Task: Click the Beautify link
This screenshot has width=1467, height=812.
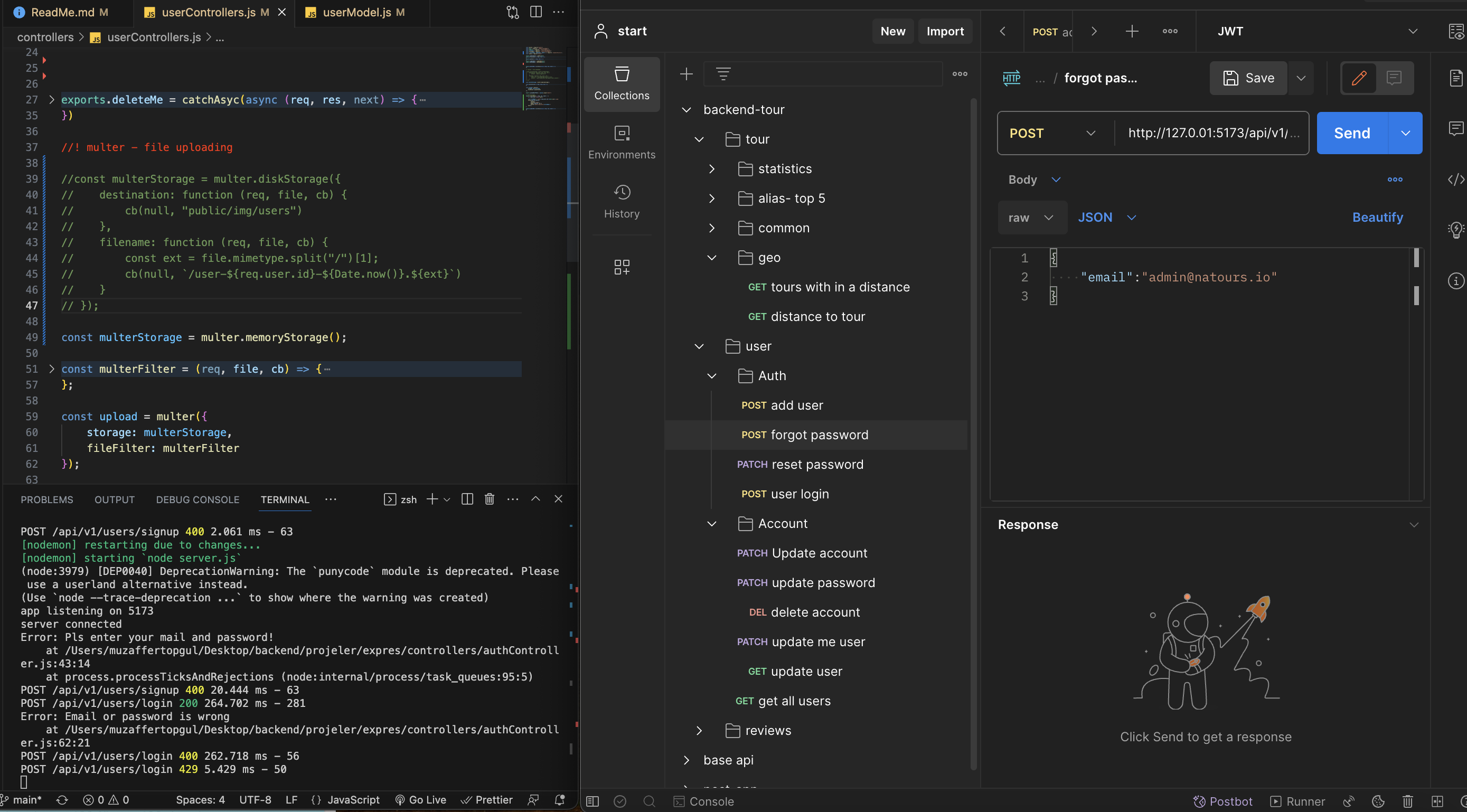Action: (x=1377, y=217)
